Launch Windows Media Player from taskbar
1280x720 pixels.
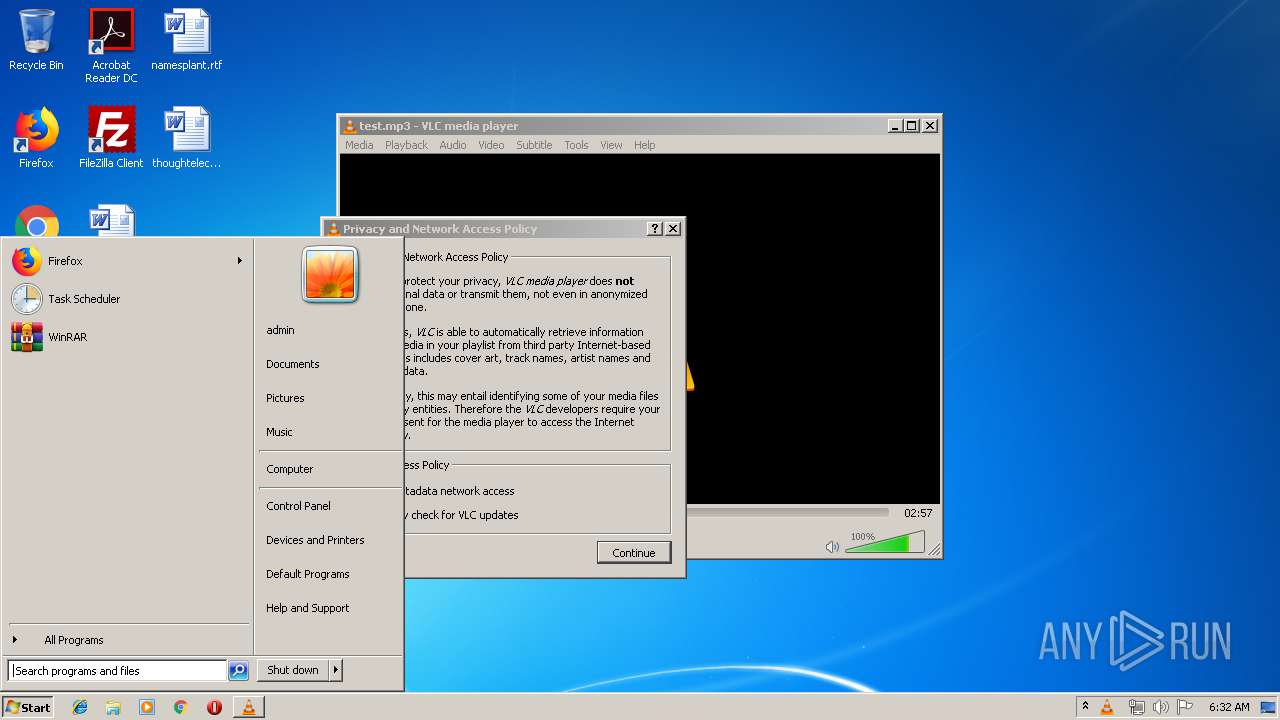pyautogui.click(x=147, y=707)
